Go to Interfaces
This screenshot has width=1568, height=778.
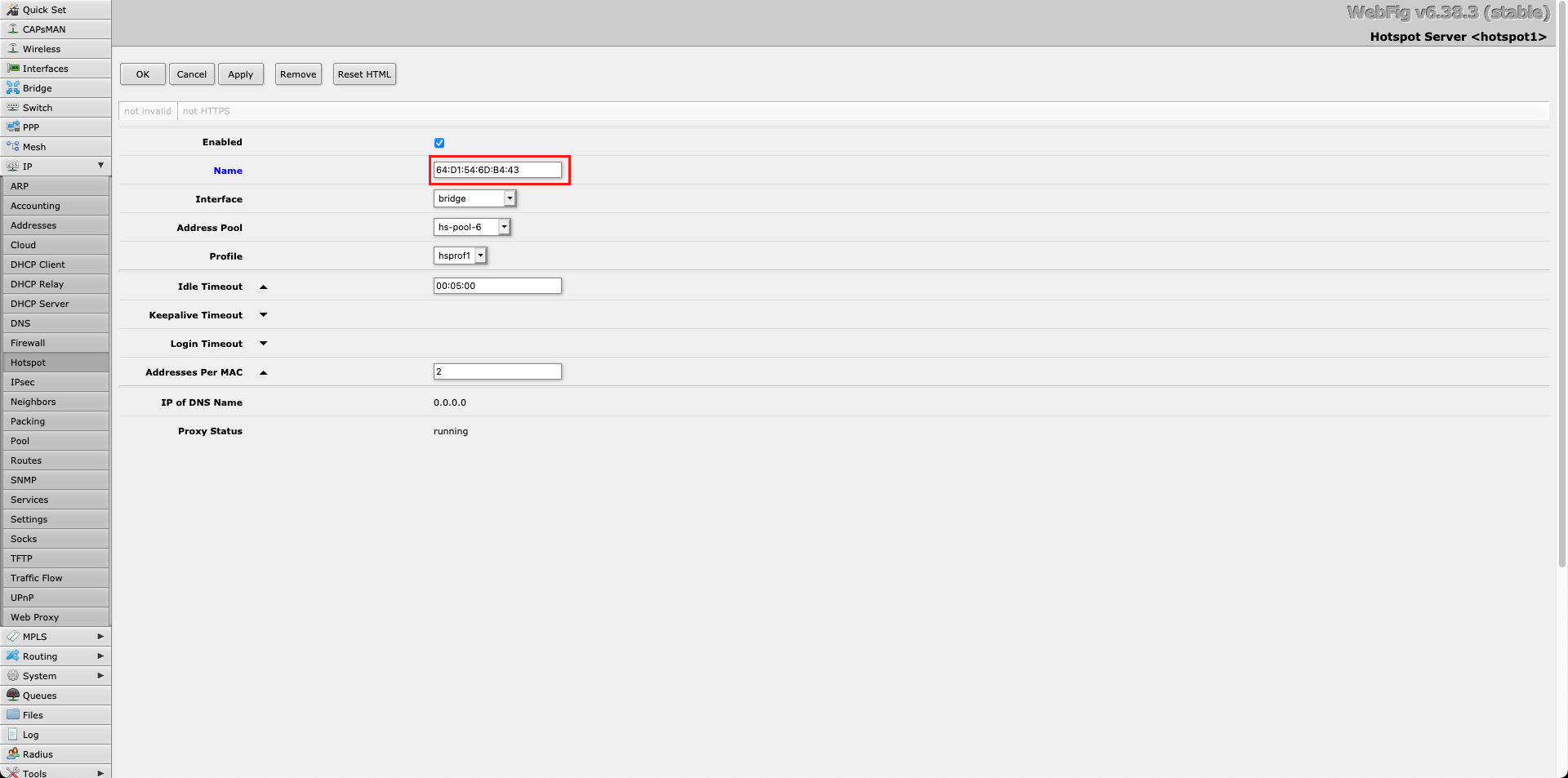[56, 69]
